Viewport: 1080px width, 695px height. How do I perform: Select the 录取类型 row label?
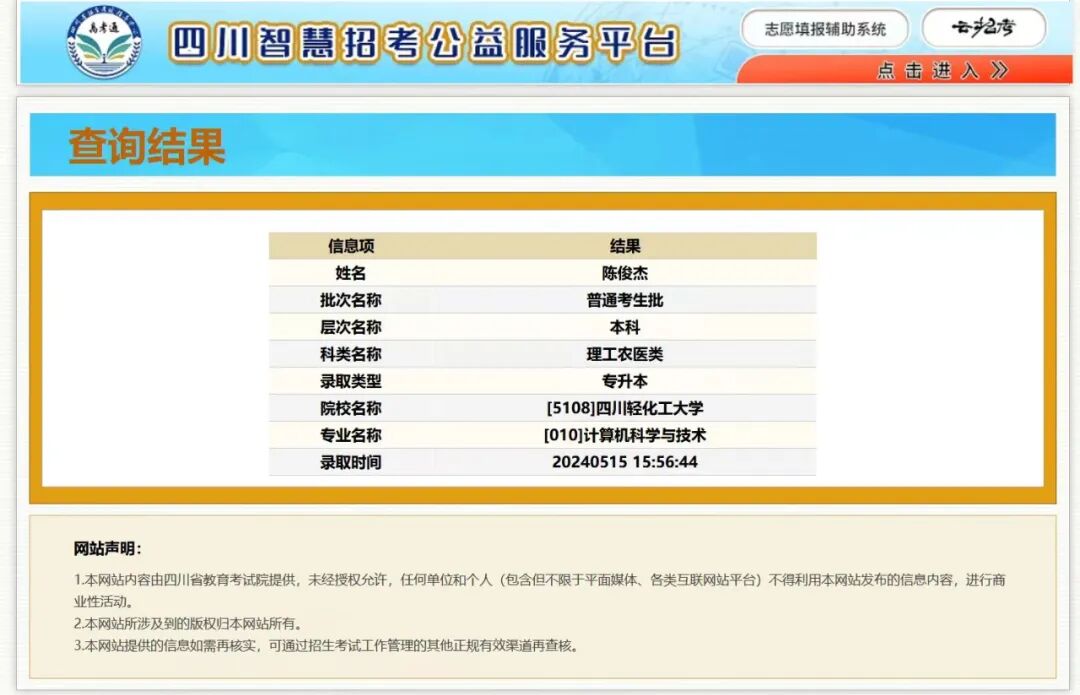point(351,381)
